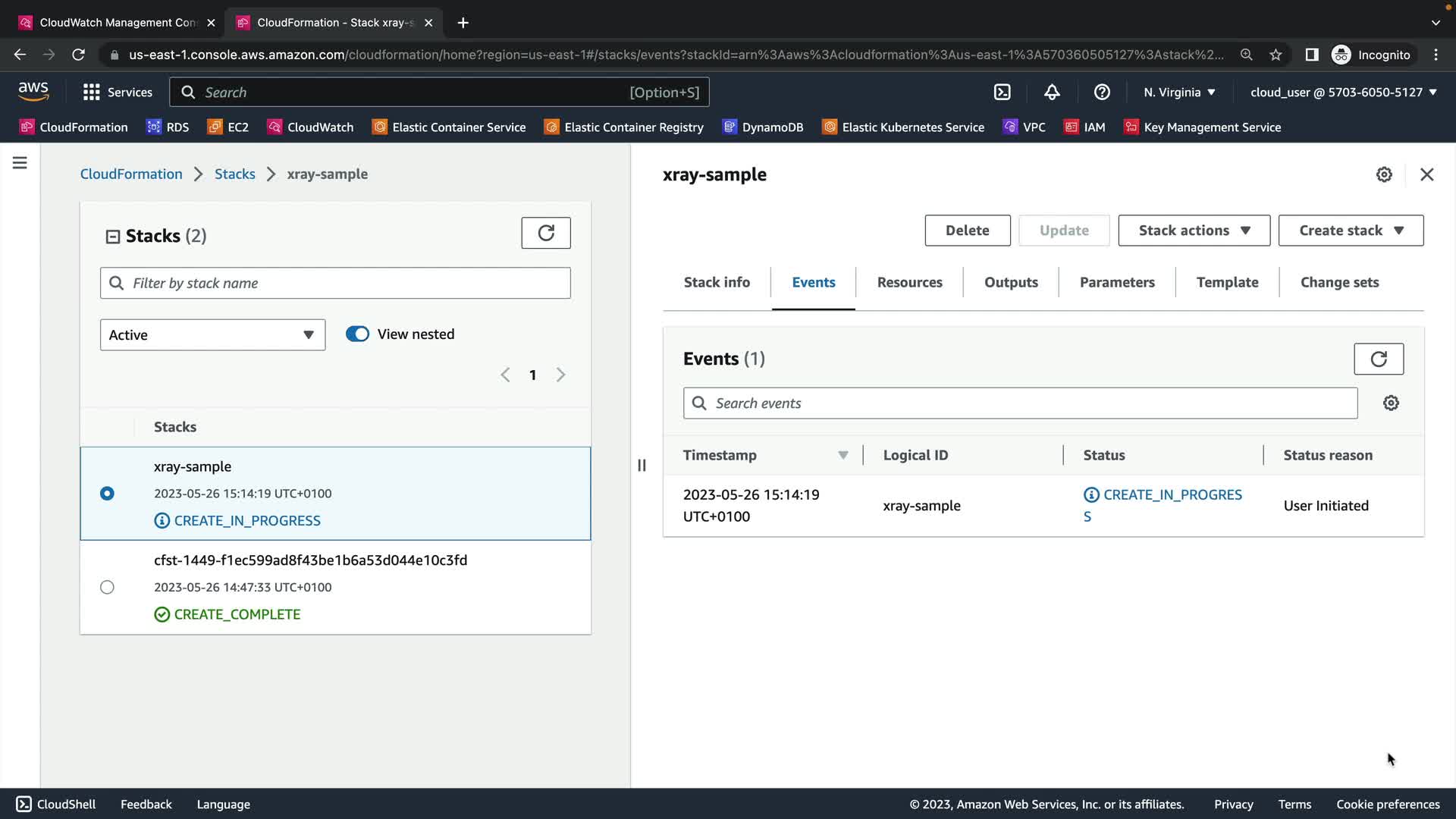Refresh the Stacks list
The image size is (1456, 819).
coord(545,233)
